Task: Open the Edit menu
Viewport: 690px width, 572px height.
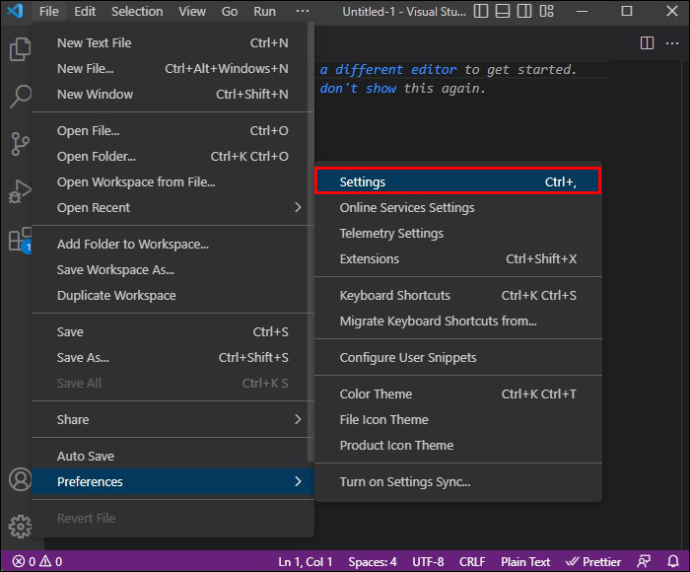Action: 85,11
